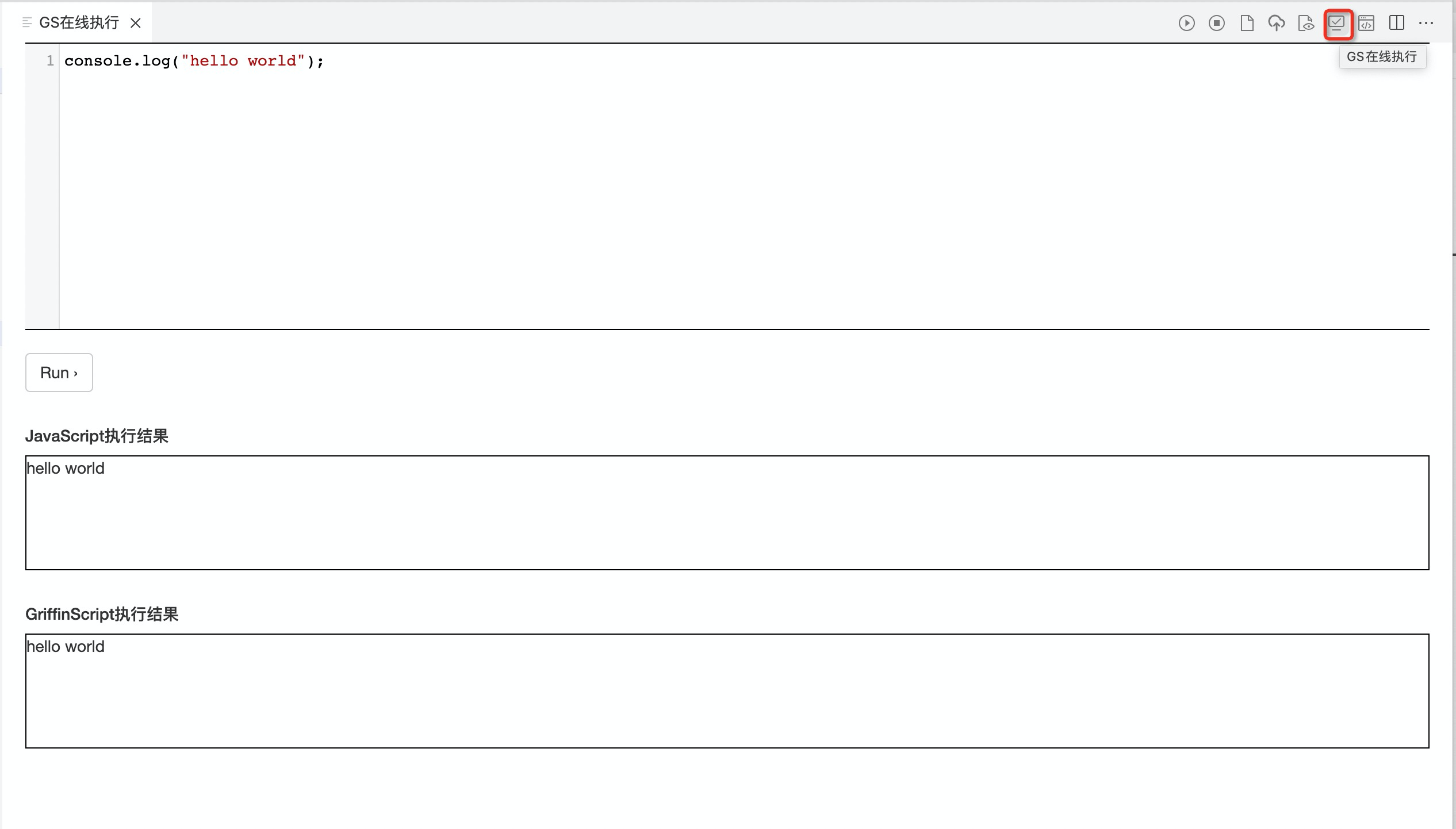Screen dimensions: 1456x829
Task: Open the three-dots more actions menu
Action: (x=1426, y=23)
